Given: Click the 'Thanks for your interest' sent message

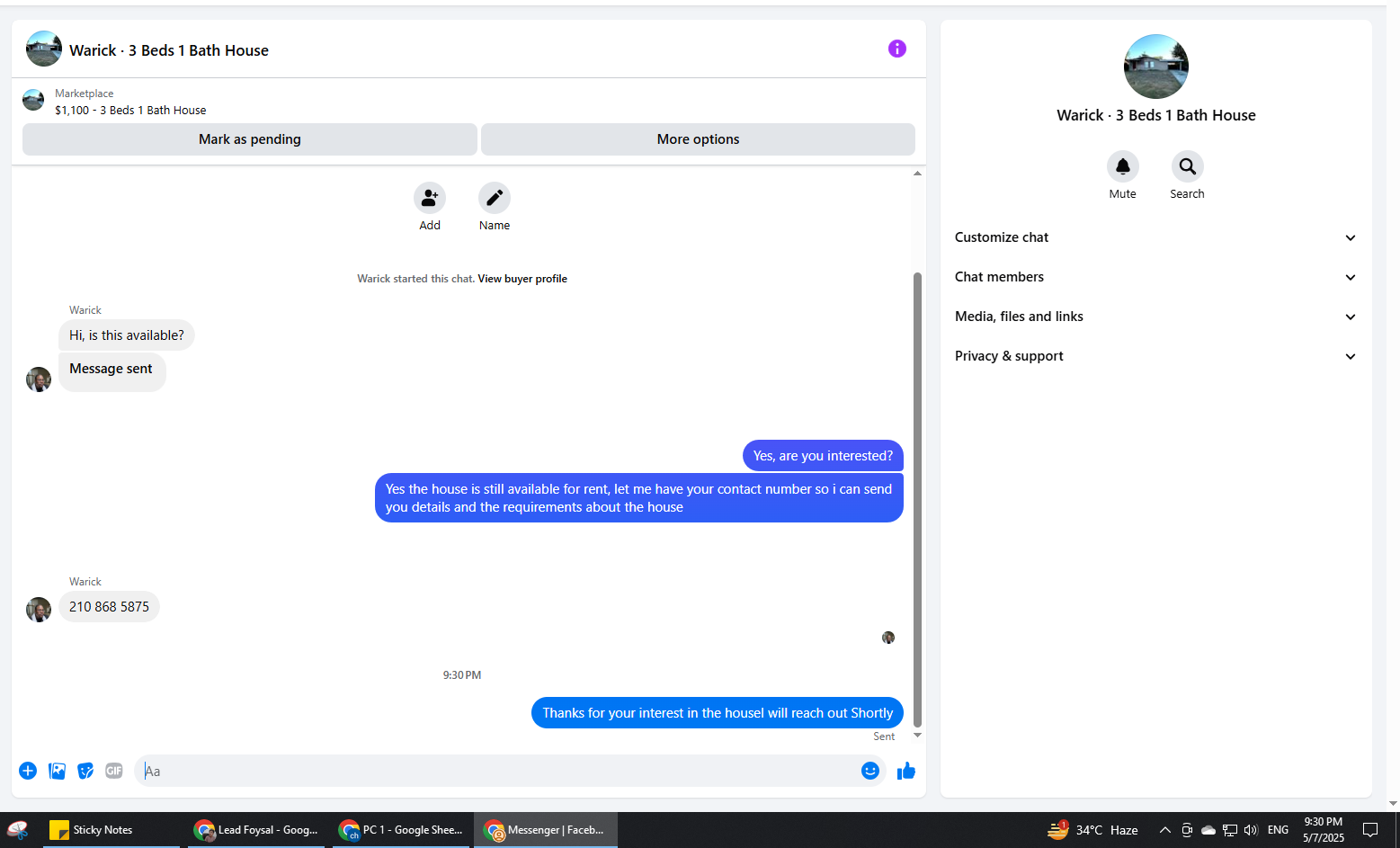Looking at the screenshot, I should click(x=718, y=713).
